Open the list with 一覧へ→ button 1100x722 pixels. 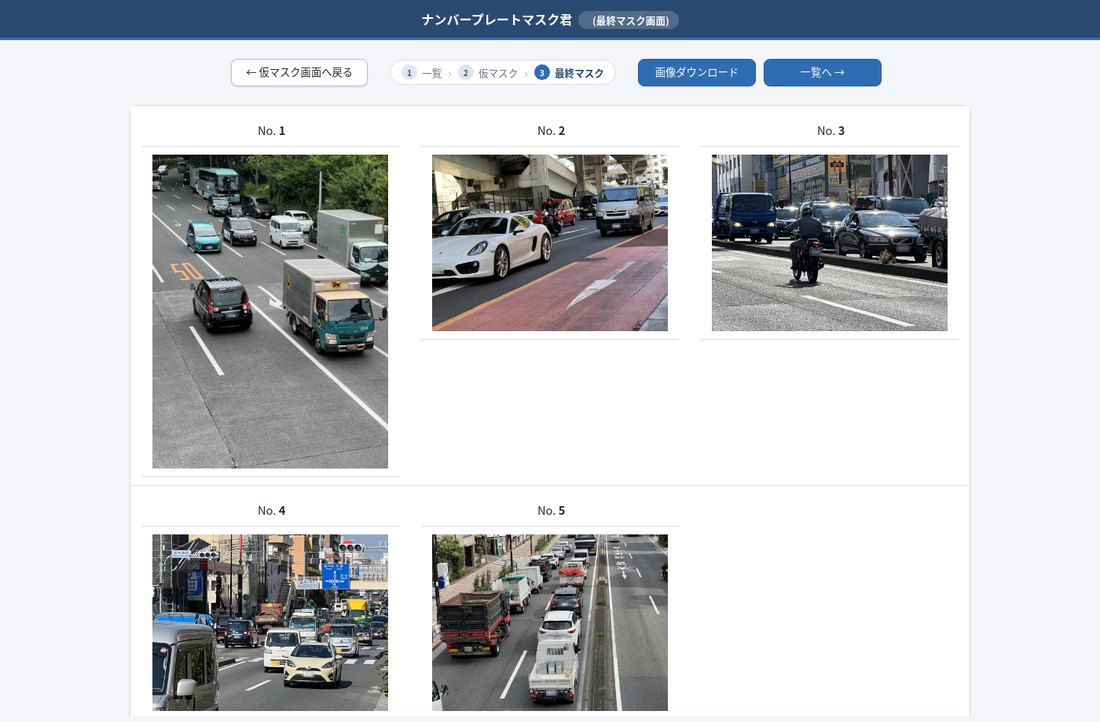pos(822,72)
